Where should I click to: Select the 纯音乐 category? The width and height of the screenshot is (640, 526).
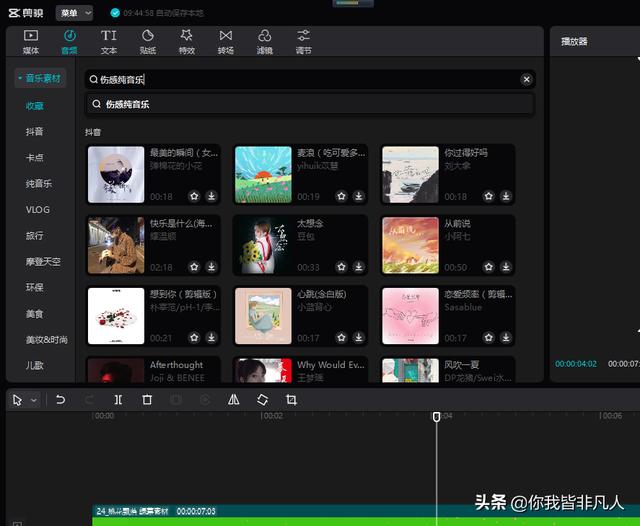point(39,184)
